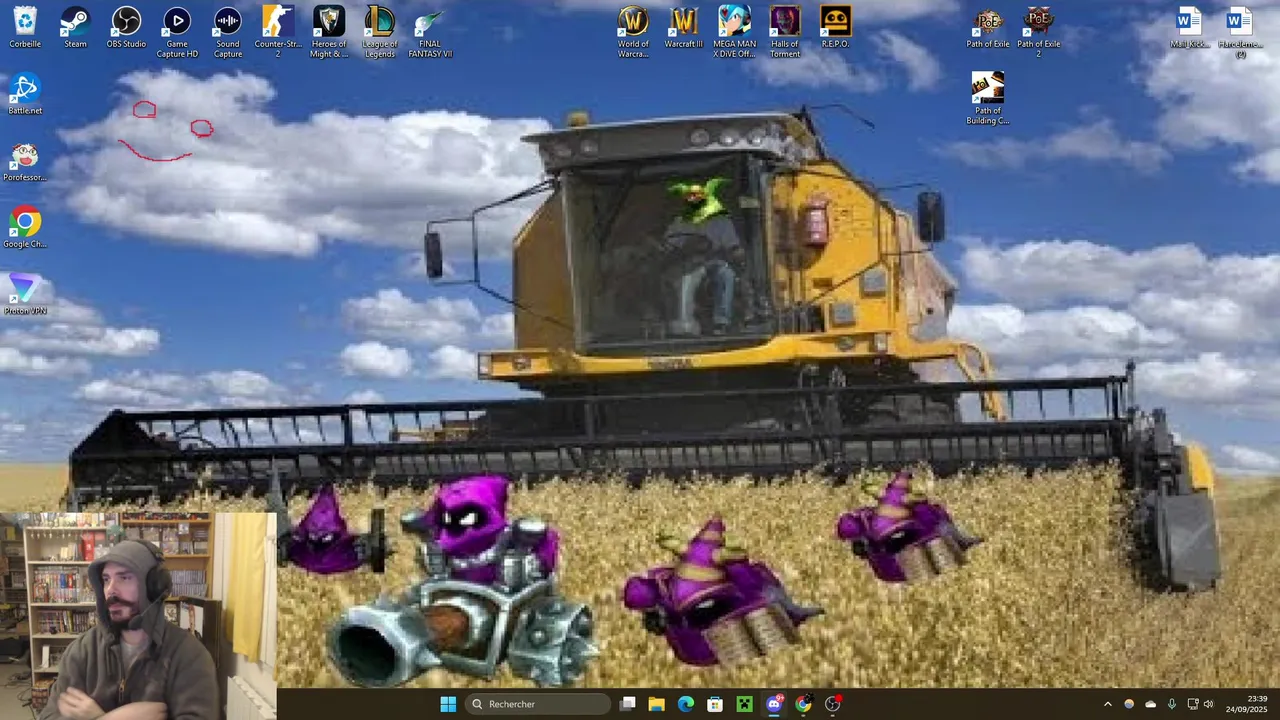
Task: Select the Heroes of Might & Magic shortcut
Action: [329, 32]
